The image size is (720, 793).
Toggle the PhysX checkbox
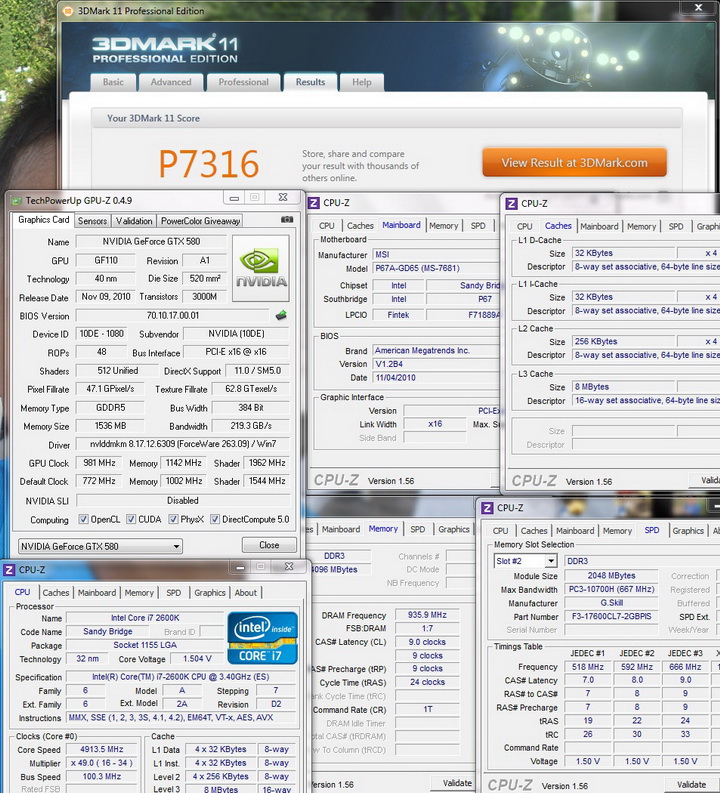[x=173, y=519]
